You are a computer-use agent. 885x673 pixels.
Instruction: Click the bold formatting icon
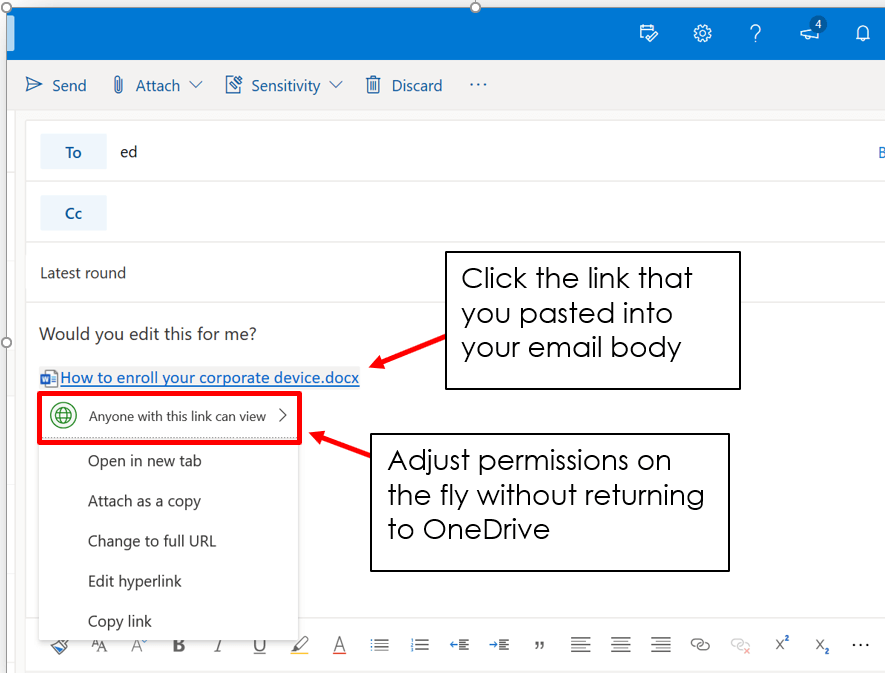click(x=179, y=645)
